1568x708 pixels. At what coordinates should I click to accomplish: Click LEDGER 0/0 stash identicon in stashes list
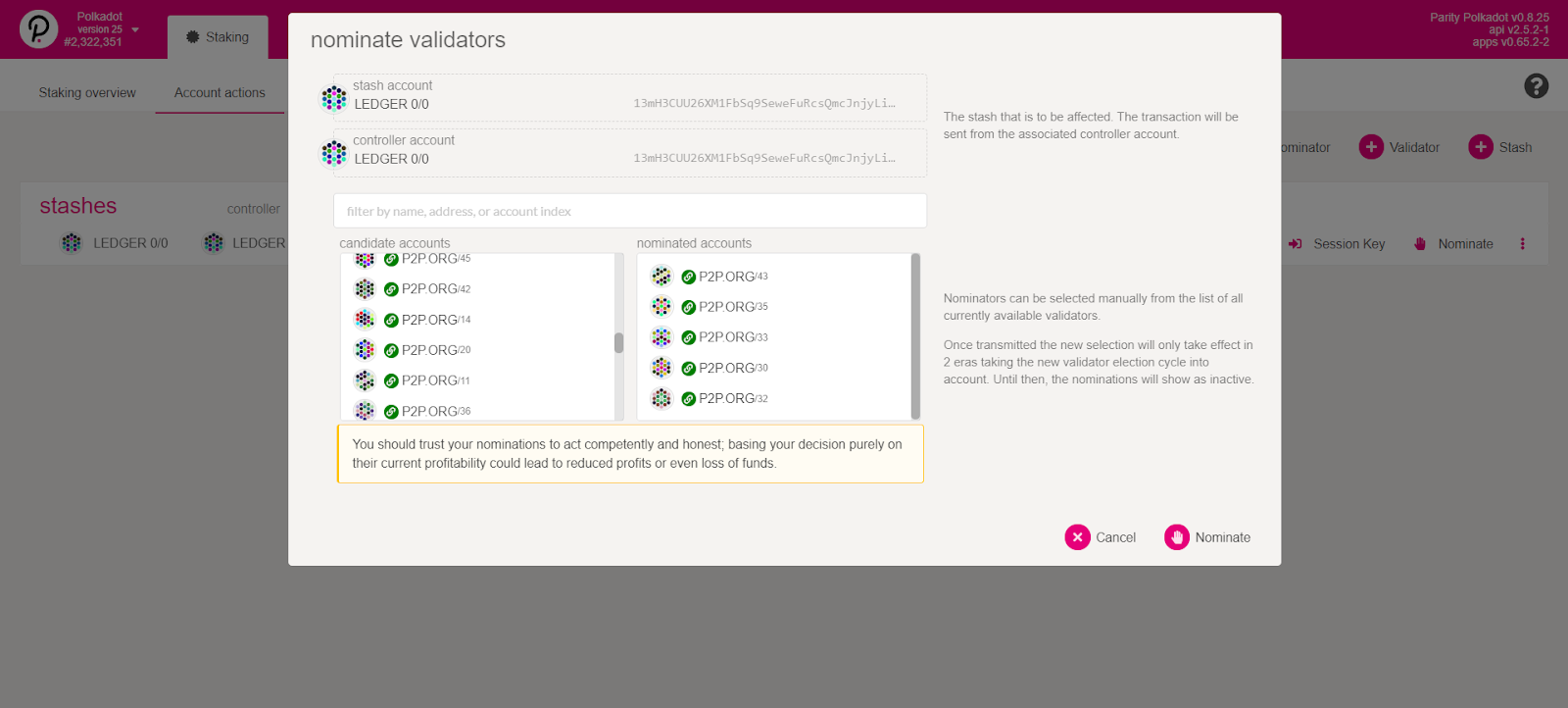coord(72,242)
